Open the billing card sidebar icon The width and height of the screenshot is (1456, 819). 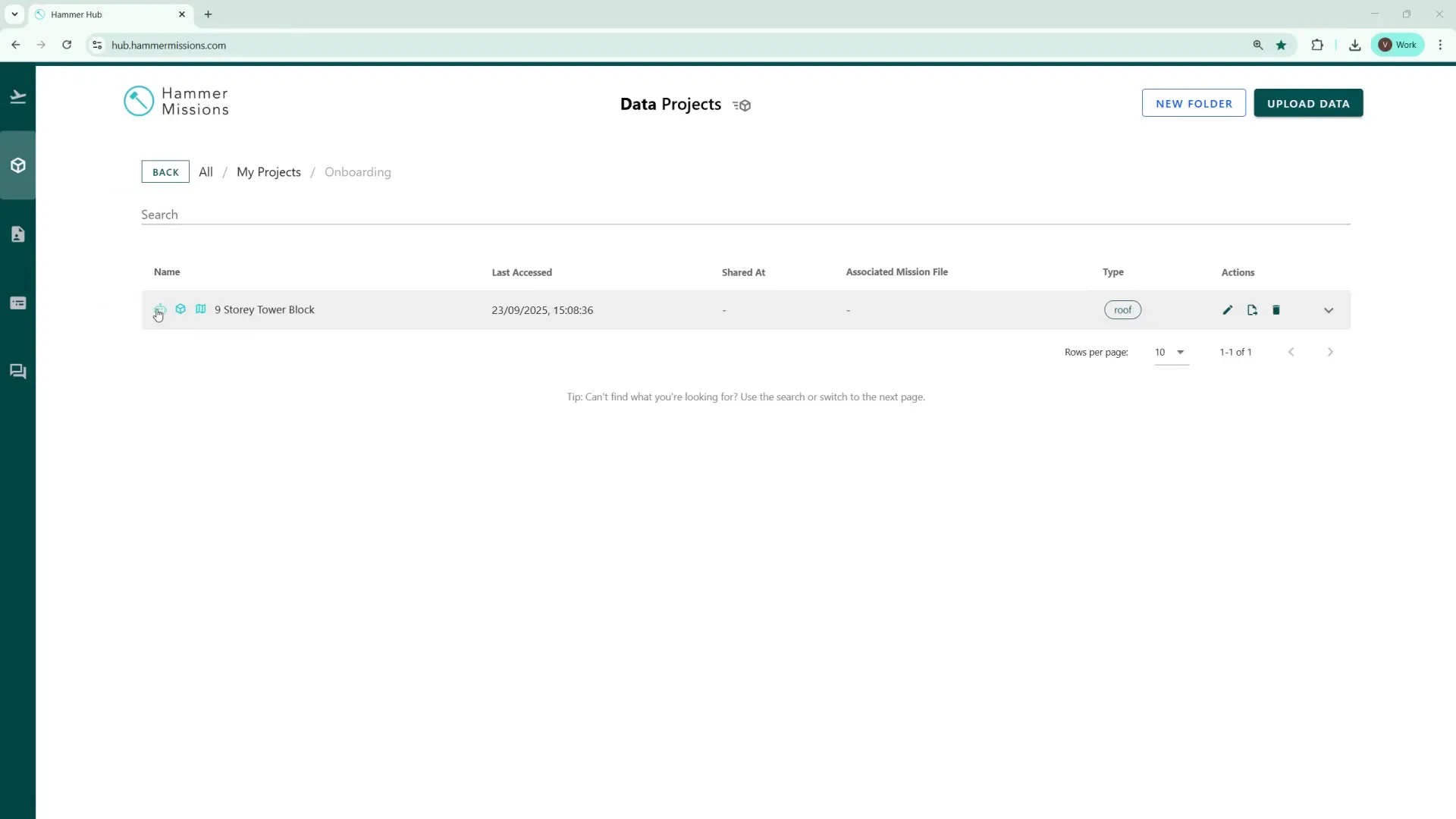click(18, 303)
